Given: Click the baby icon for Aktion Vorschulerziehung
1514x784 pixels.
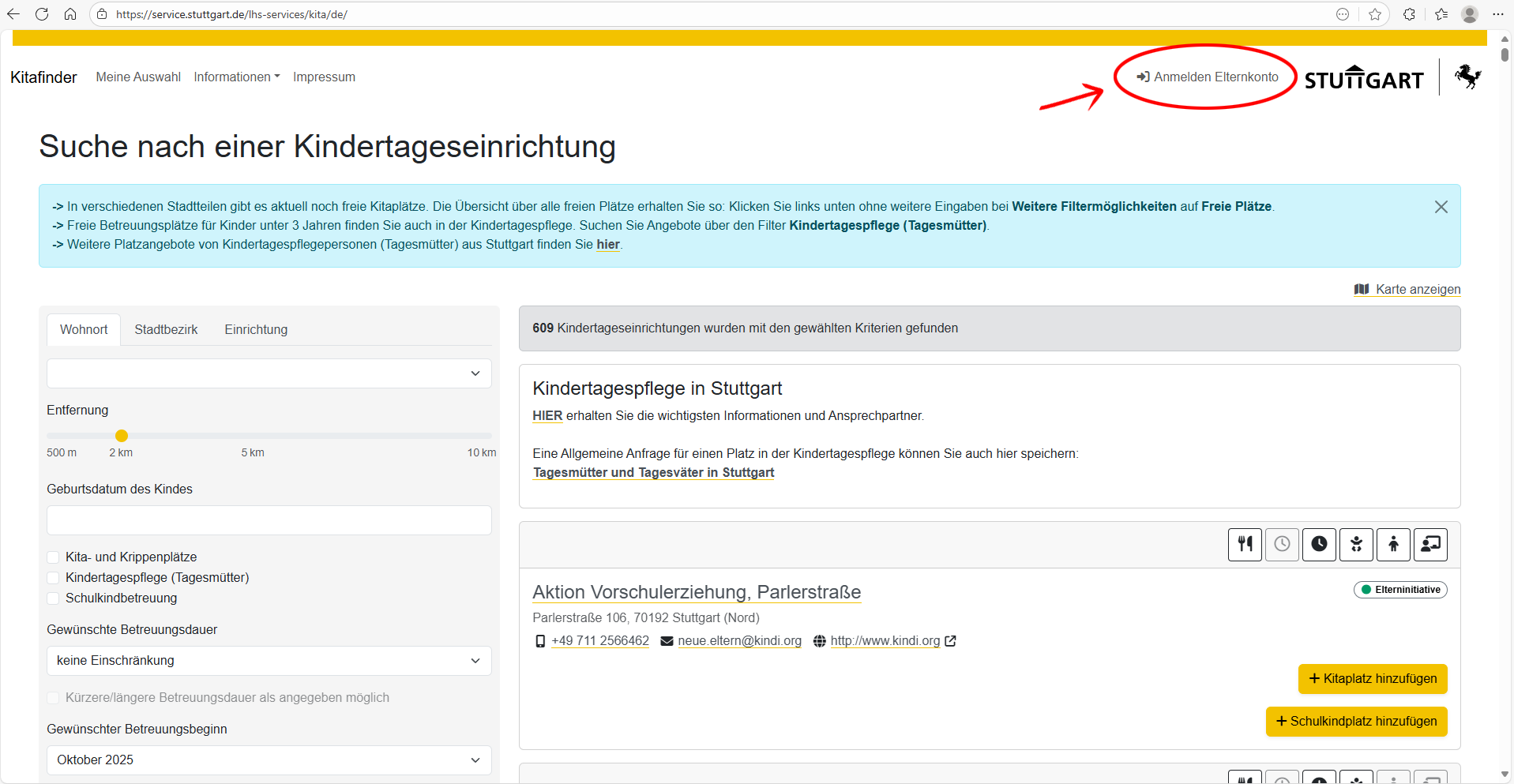Looking at the screenshot, I should [x=1356, y=544].
